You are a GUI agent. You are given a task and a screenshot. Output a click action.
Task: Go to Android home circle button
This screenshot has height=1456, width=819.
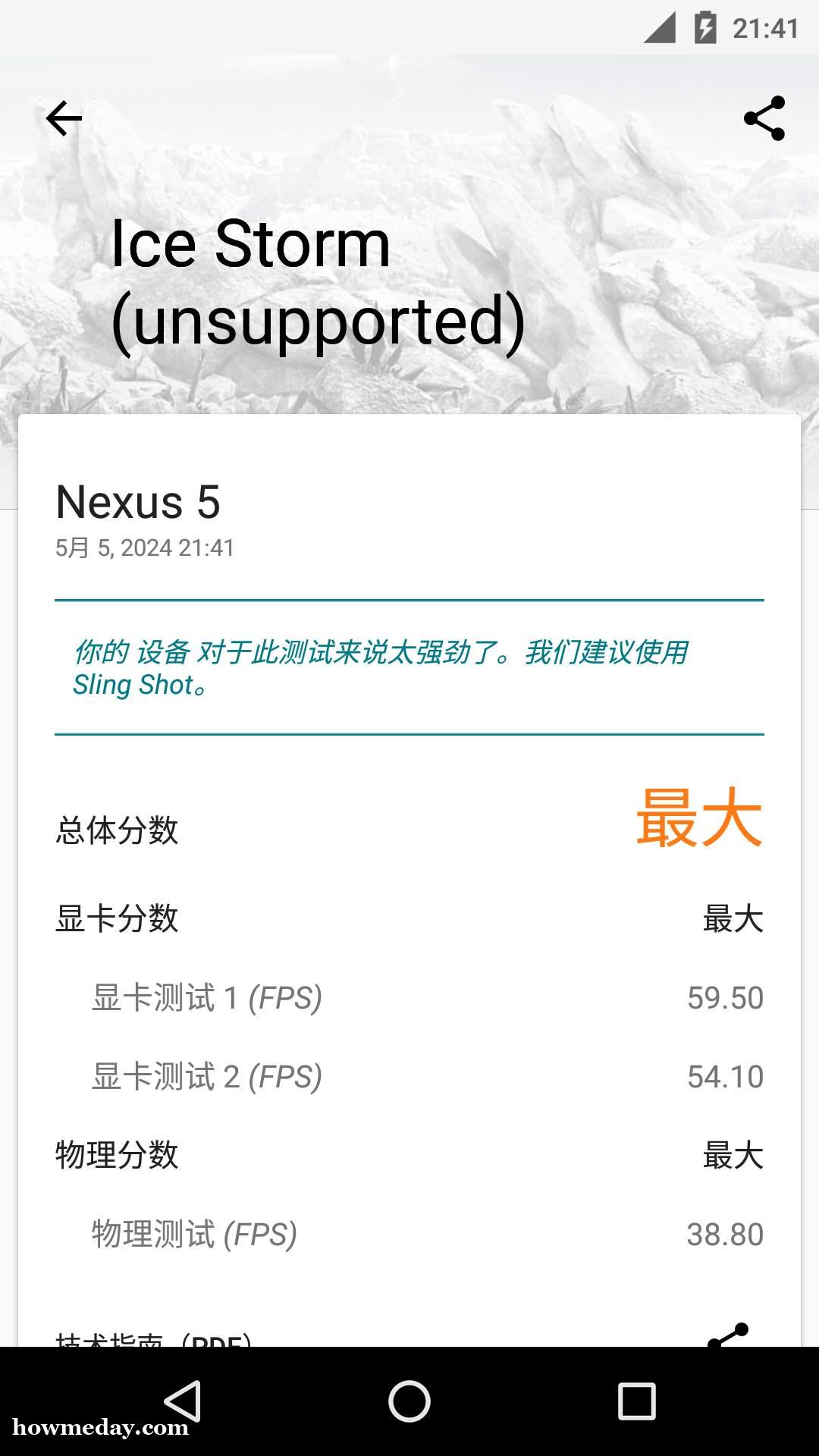409,1401
